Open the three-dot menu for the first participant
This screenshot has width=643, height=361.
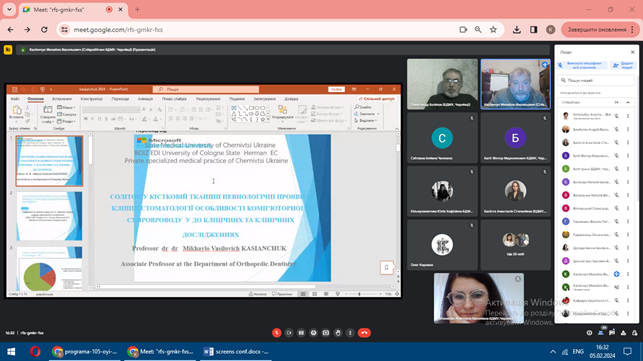[x=628, y=116]
